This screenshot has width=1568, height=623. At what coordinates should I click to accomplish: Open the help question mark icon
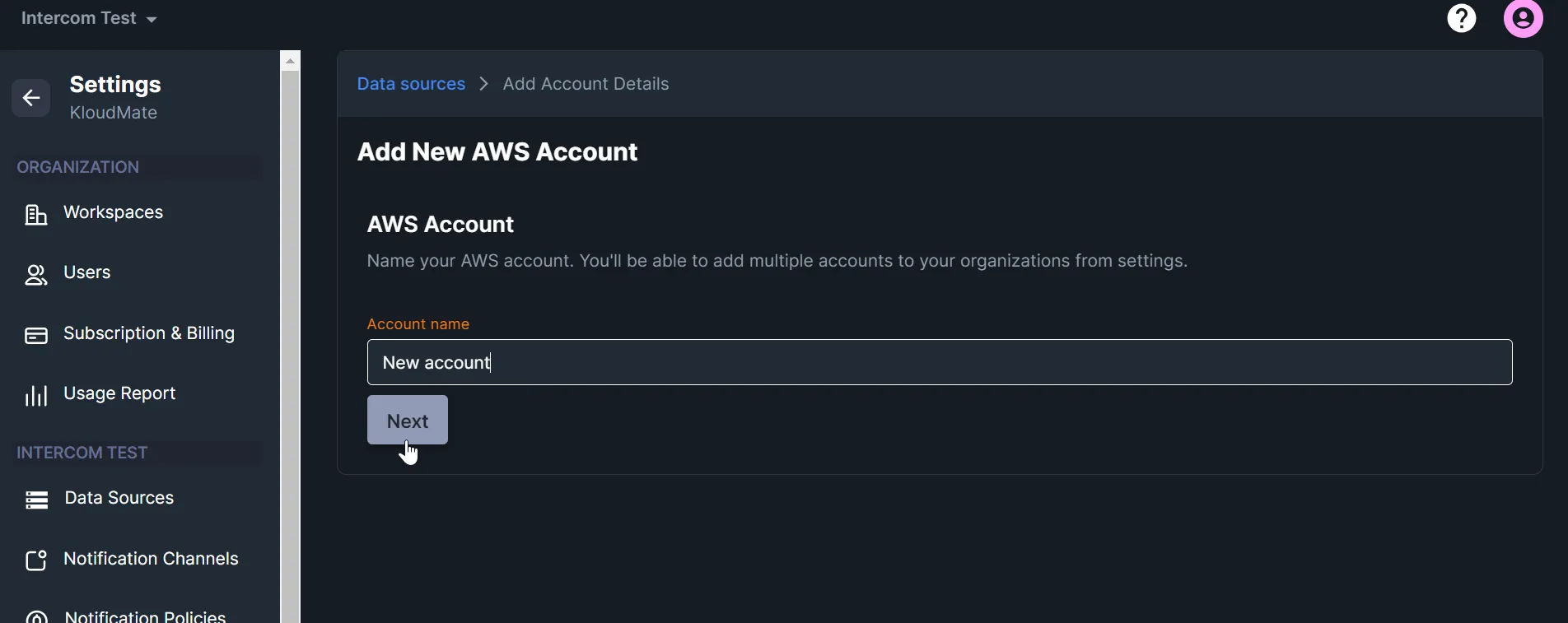1462,18
